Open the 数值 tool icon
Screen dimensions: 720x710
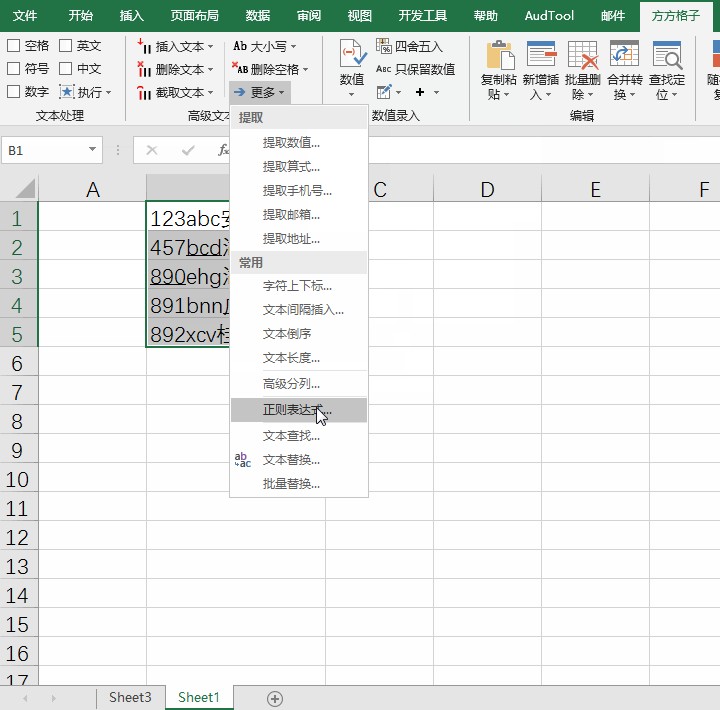[352, 53]
